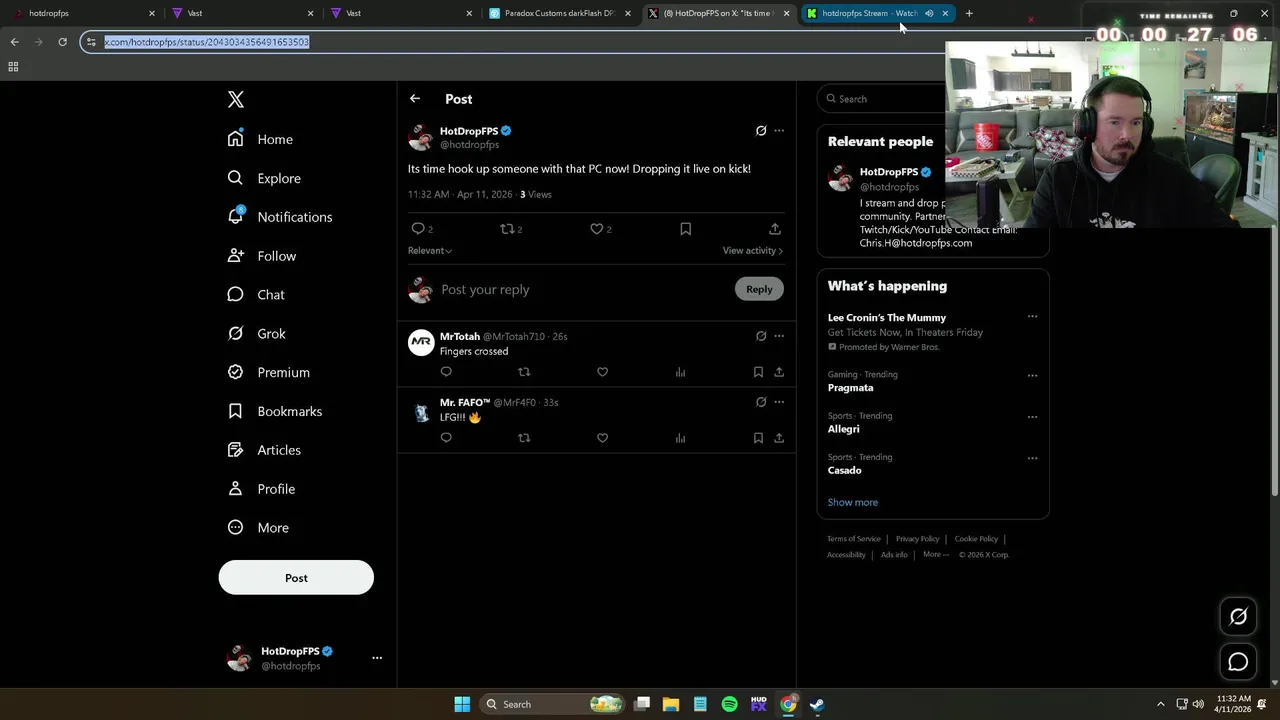Screen dimensions: 1280x720
Task: Reply to MrTotah's comment
Action: (446, 372)
